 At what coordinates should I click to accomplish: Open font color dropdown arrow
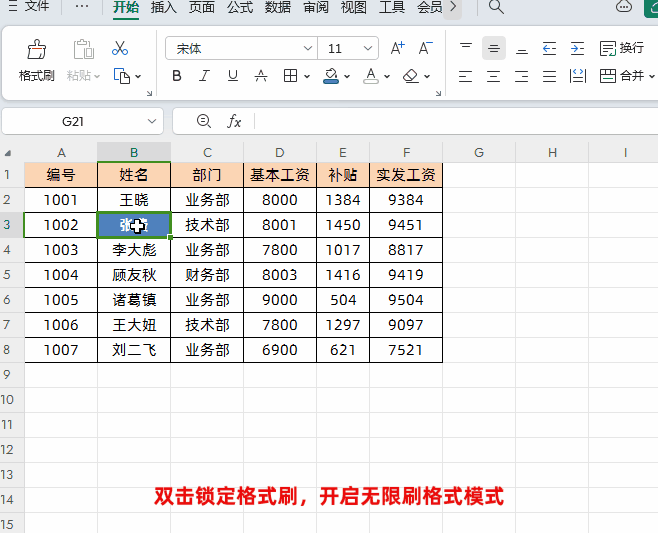[387, 76]
